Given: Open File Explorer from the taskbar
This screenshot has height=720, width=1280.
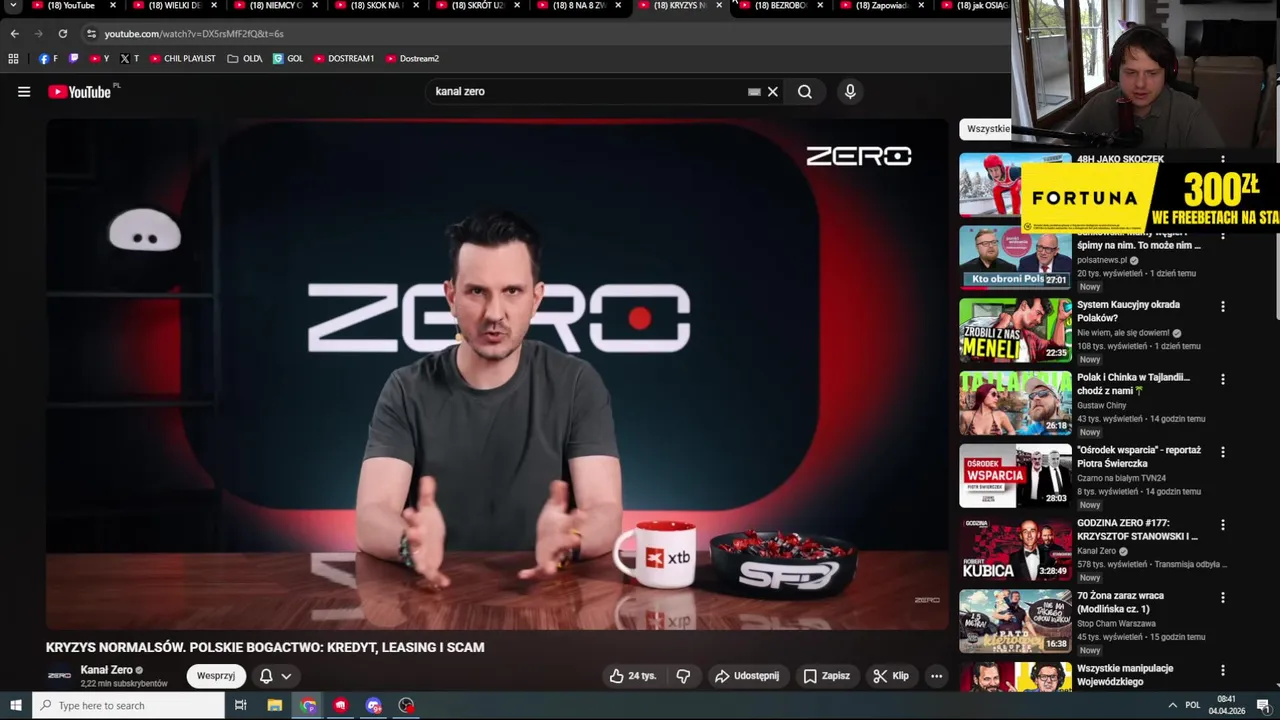Looking at the screenshot, I should click(x=274, y=705).
